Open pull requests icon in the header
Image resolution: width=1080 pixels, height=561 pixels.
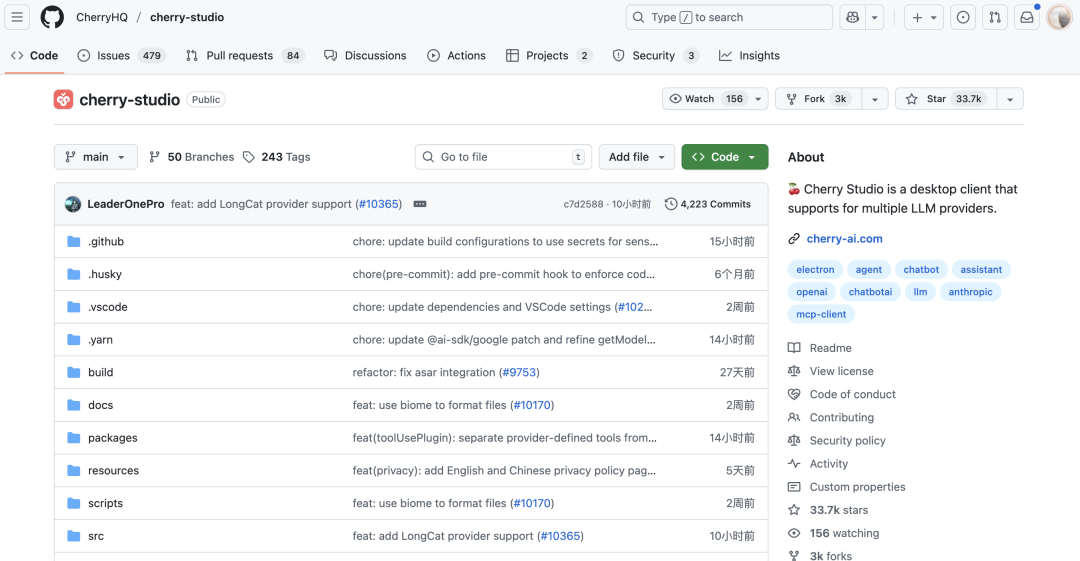point(995,17)
